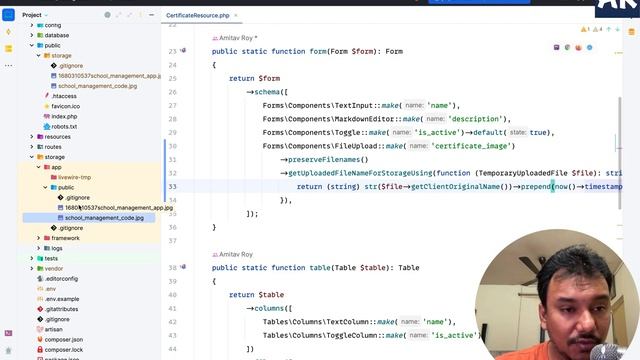640x360 pixels.
Task: Expand the database folder
Action: point(32,36)
